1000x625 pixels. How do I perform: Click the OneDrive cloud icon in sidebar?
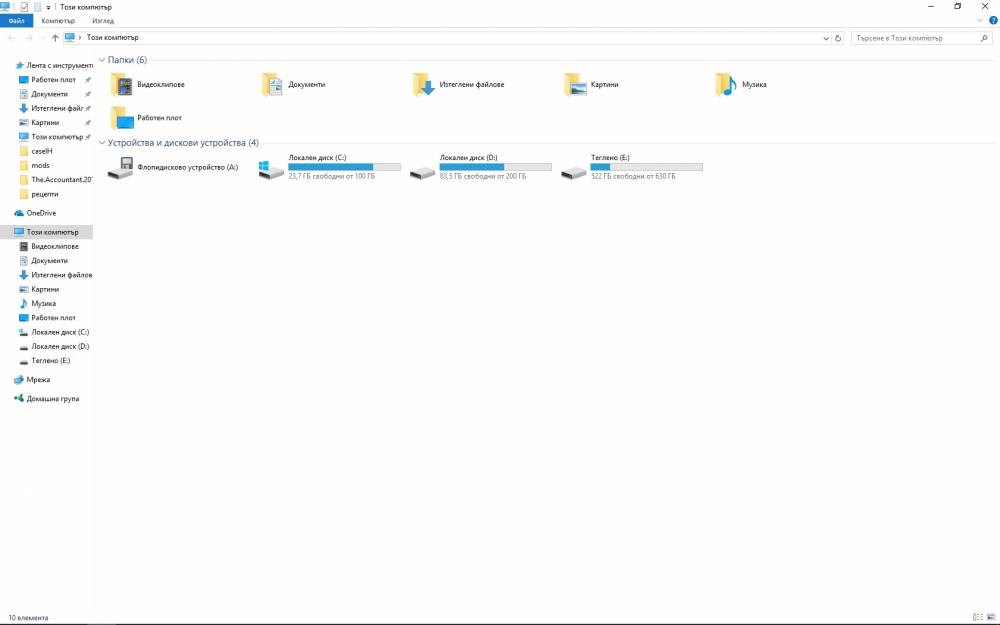[x=19, y=213]
